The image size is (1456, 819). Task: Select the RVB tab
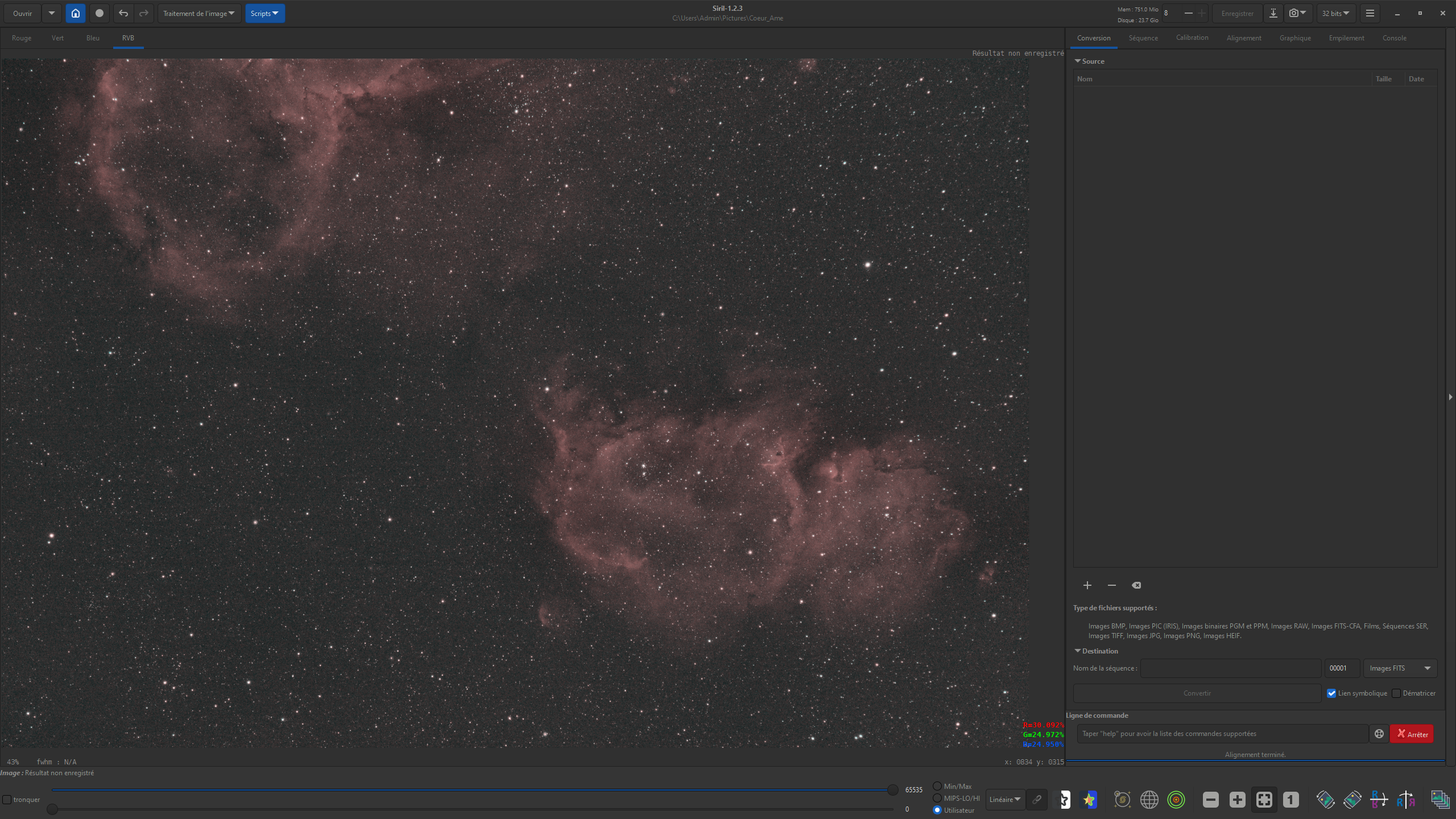[x=128, y=38]
